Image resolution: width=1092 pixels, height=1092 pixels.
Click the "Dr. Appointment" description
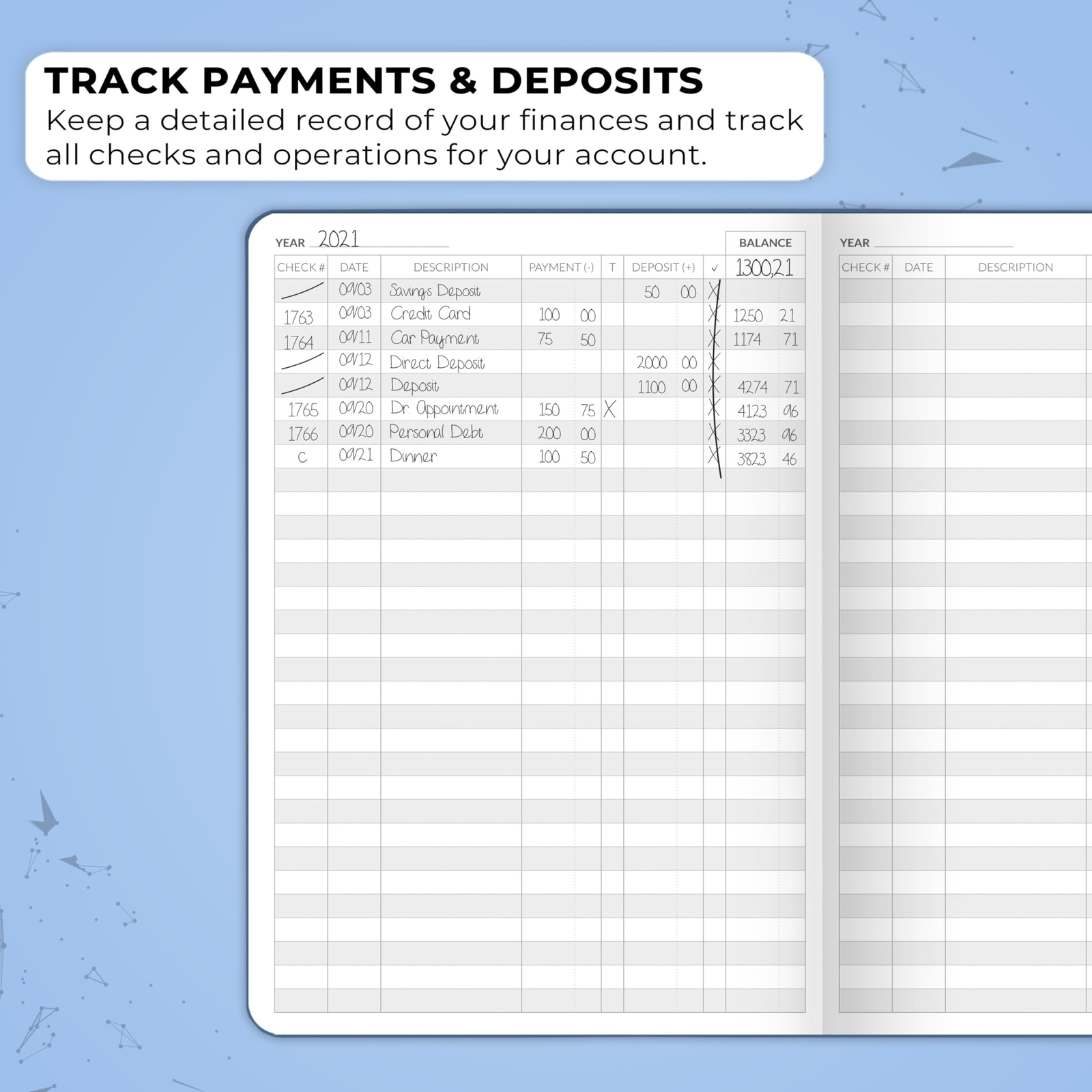click(x=444, y=409)
